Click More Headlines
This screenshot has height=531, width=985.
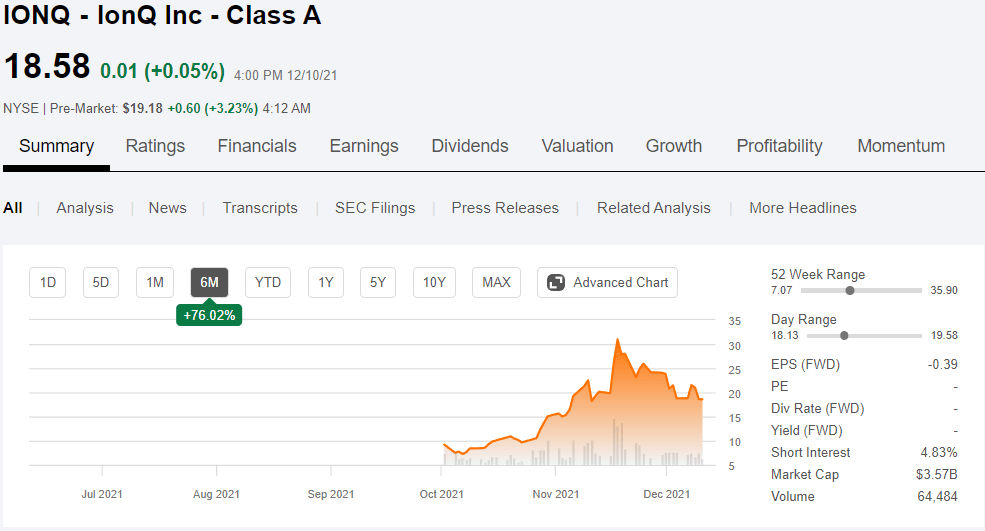point(803,208)
